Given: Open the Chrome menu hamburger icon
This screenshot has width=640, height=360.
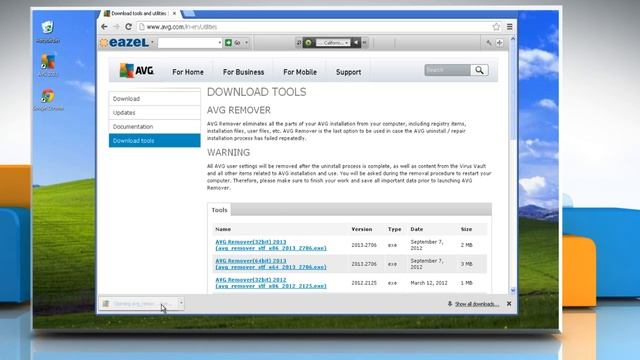Looking at the screenshot, I should click(x=509, y=27).
